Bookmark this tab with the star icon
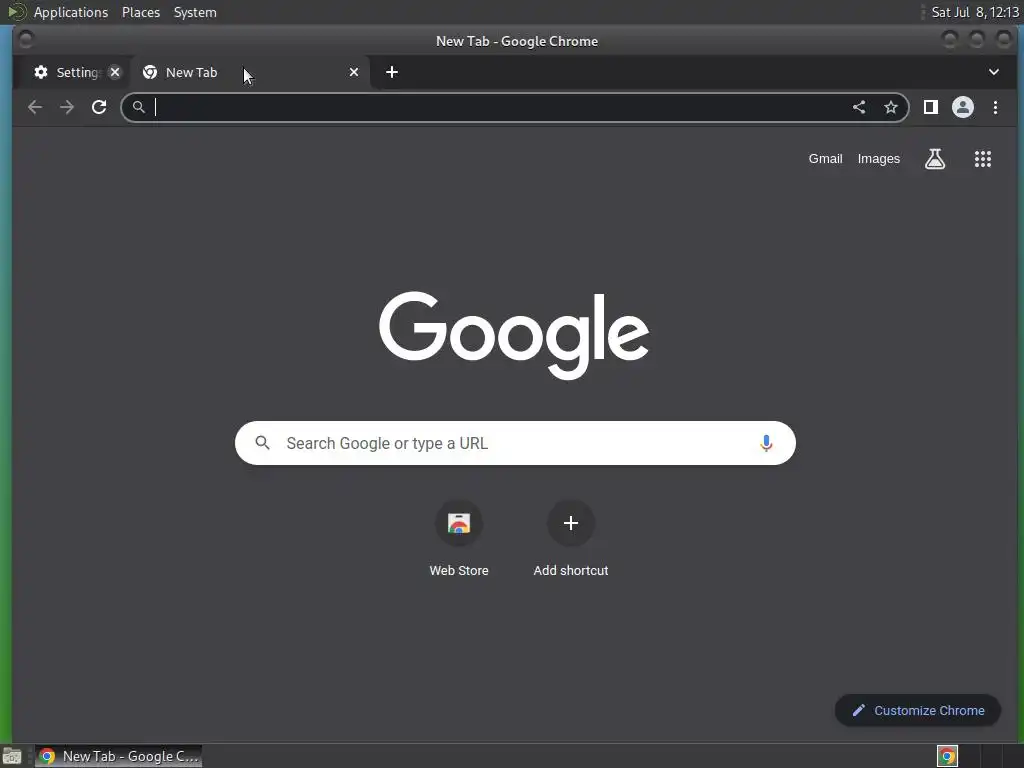 891,107
